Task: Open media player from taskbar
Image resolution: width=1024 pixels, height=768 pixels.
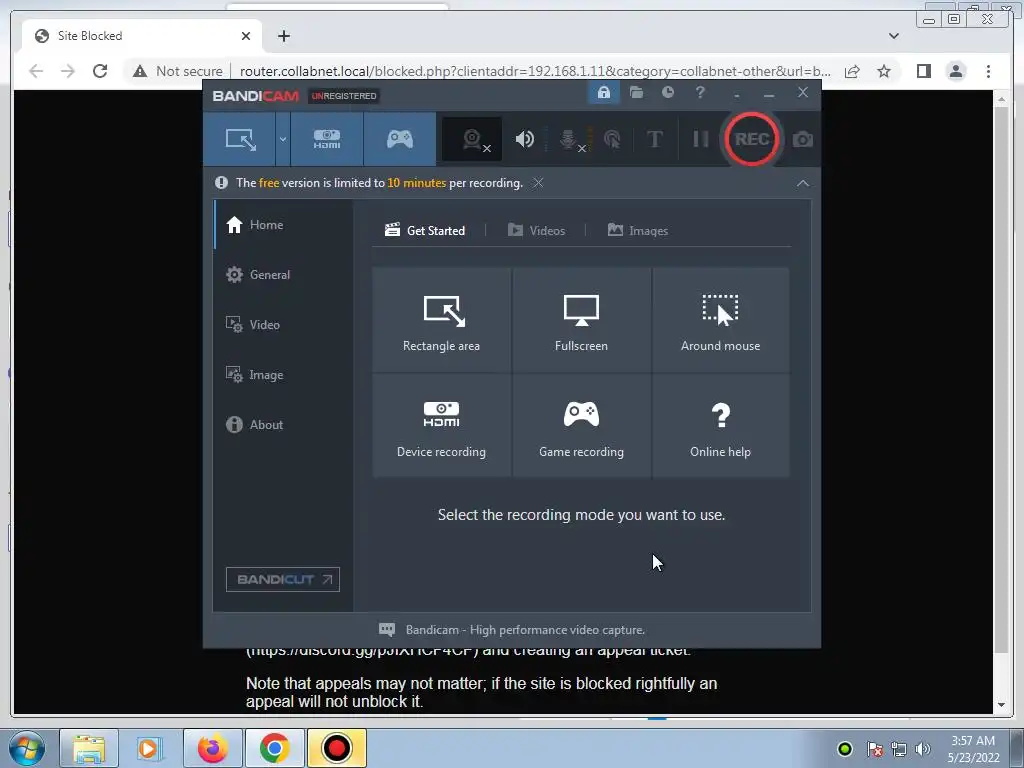Action: (x=149, y=748)
